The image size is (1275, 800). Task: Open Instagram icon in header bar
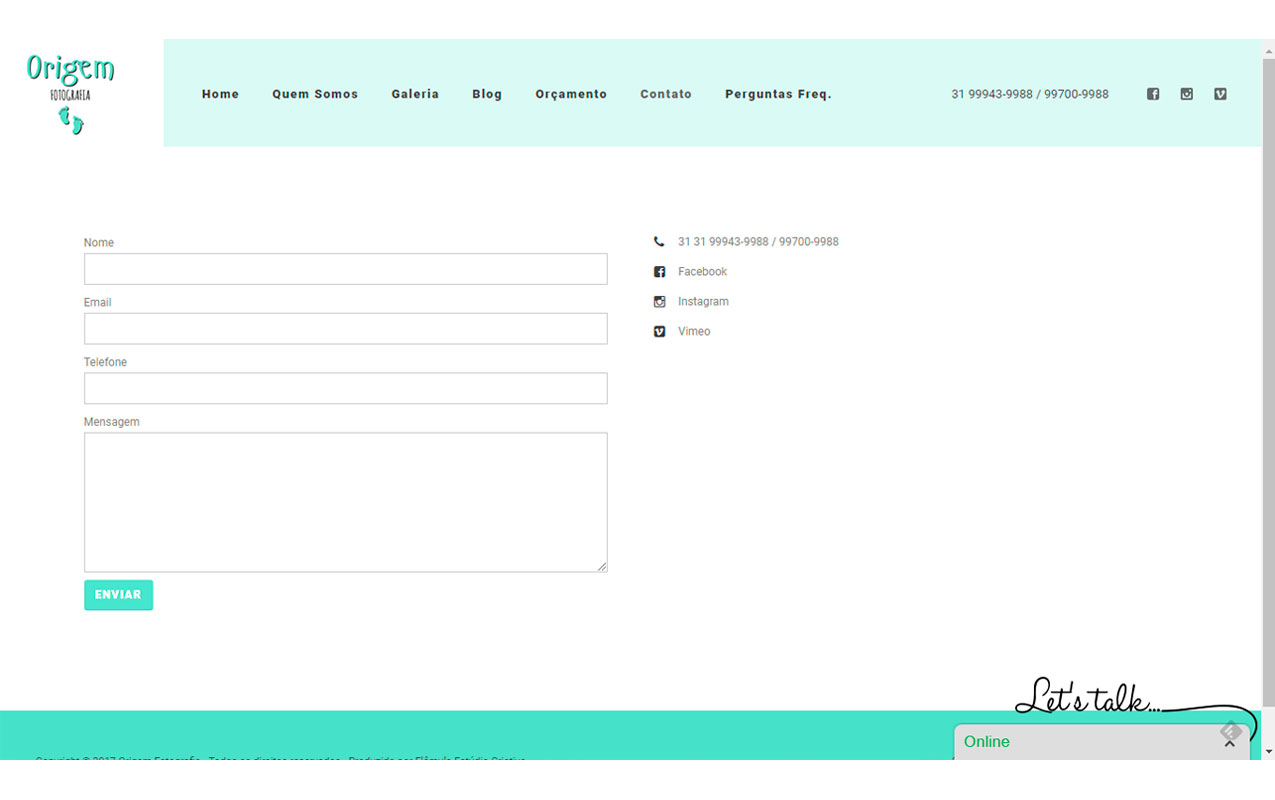1187,94
